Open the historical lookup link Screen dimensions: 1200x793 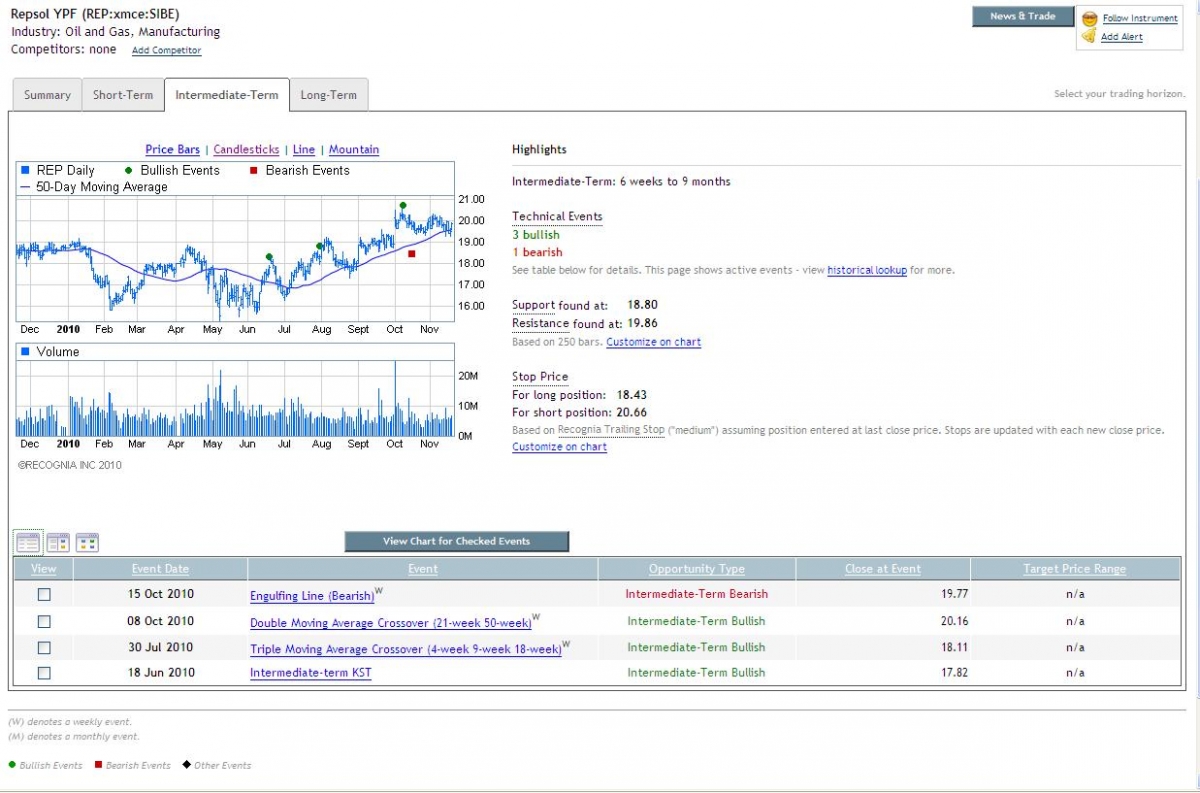click(866, 271)
